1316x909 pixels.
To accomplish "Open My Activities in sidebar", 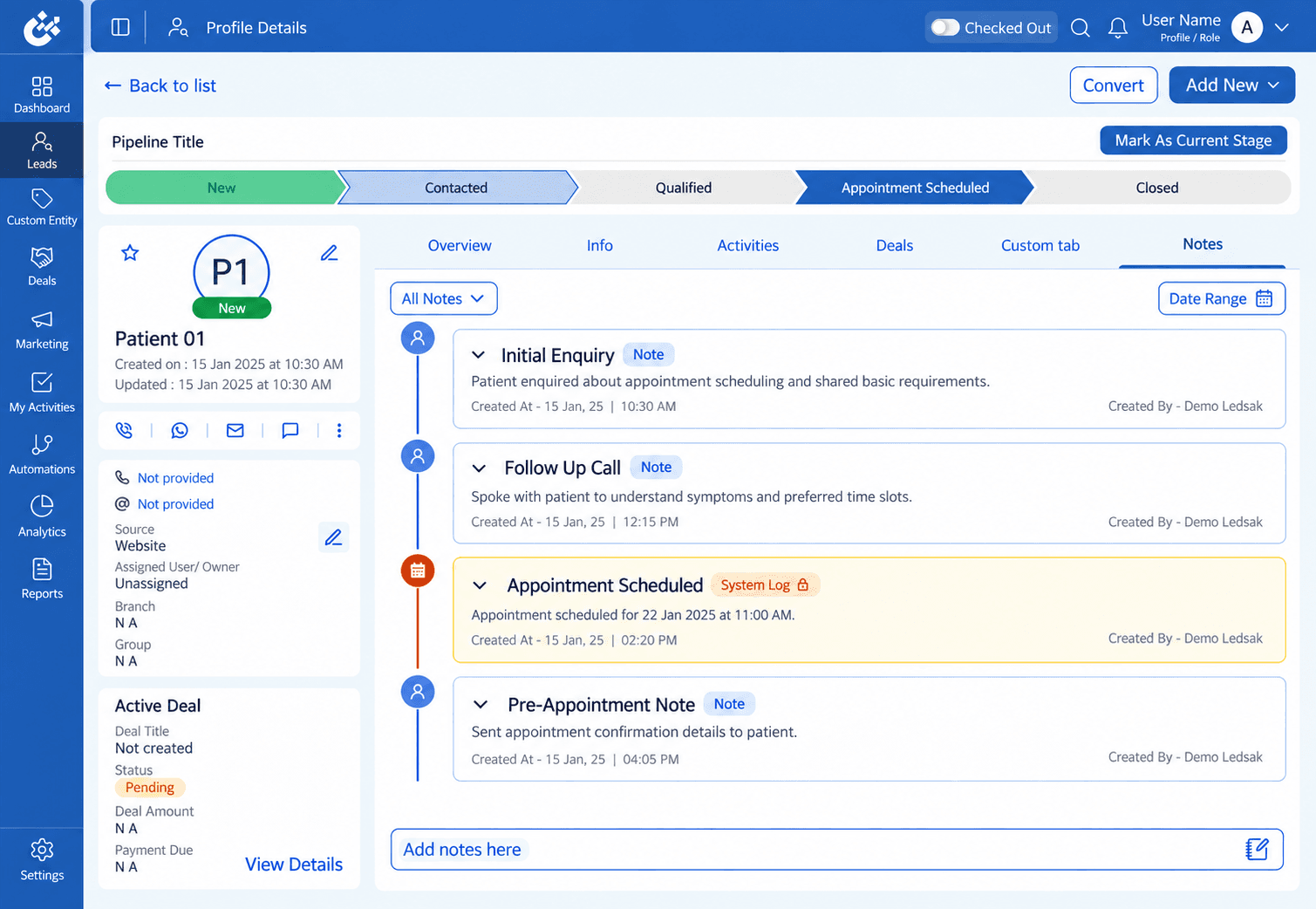I will 42,393.
